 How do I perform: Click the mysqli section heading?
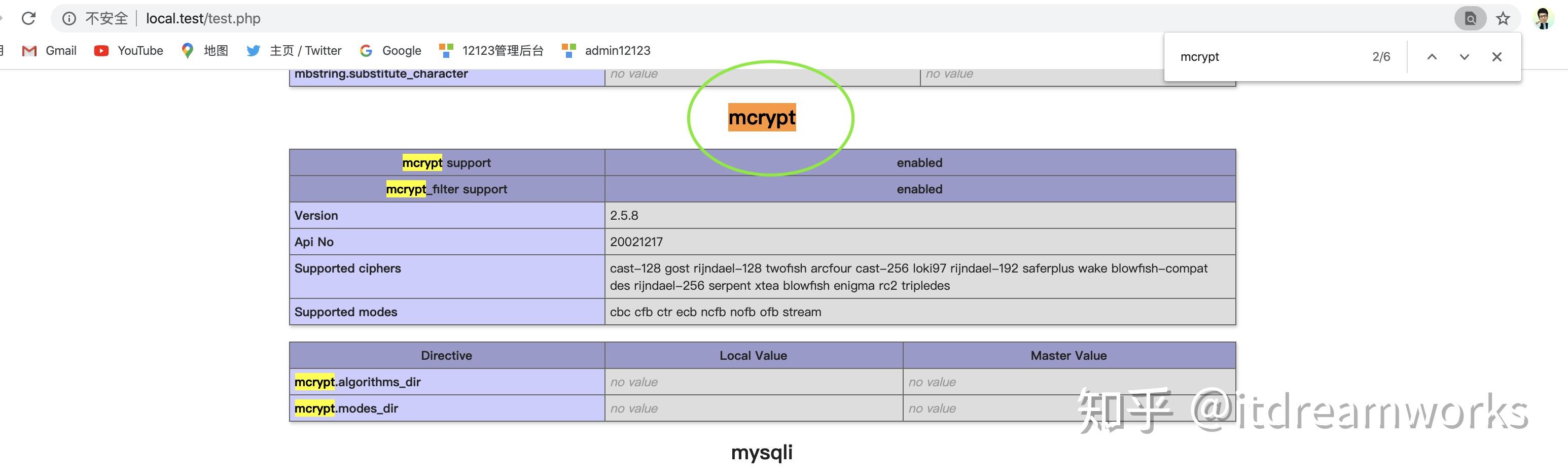click(762, 453)
